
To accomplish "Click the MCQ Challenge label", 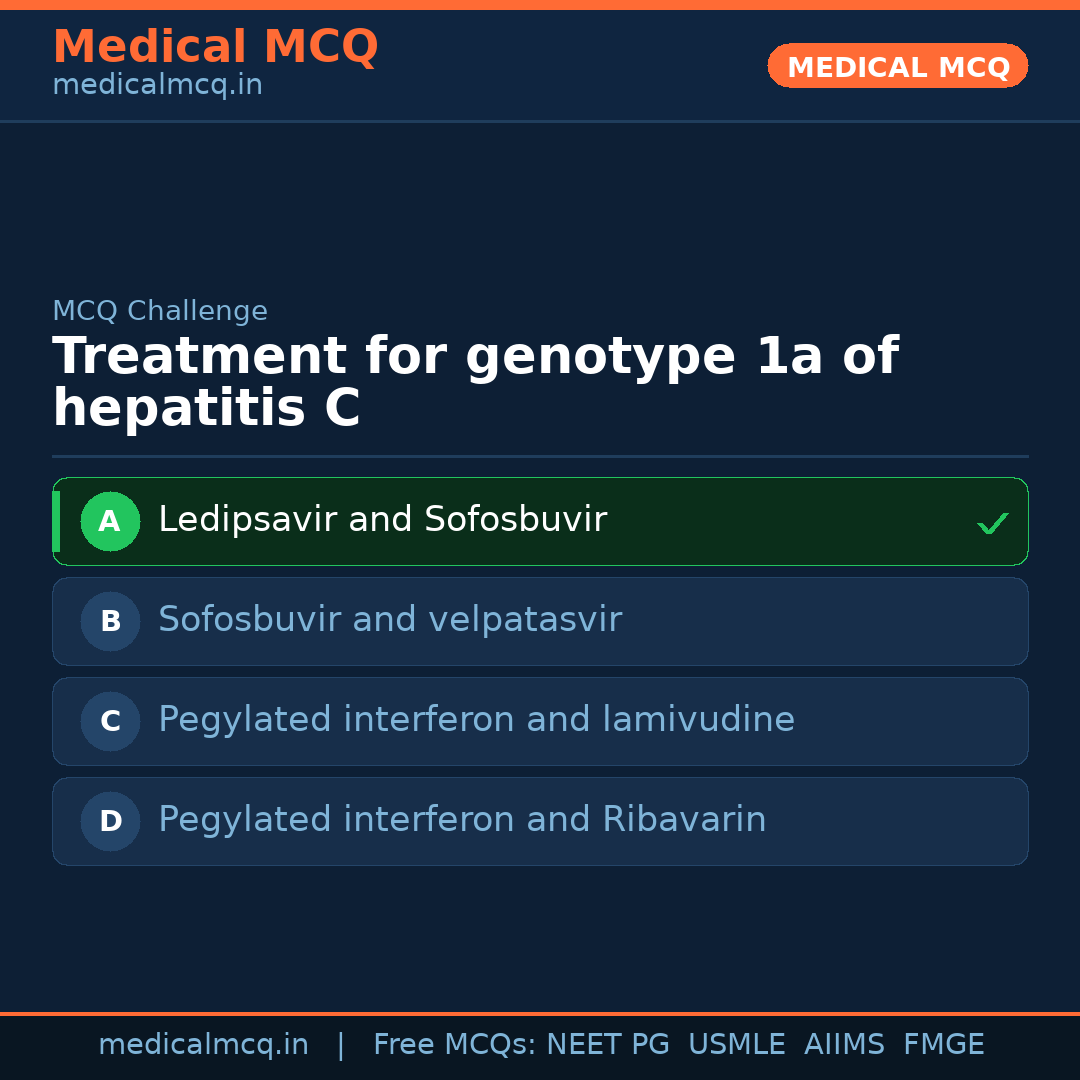I will pyautogui.click(x=160, y=311).
